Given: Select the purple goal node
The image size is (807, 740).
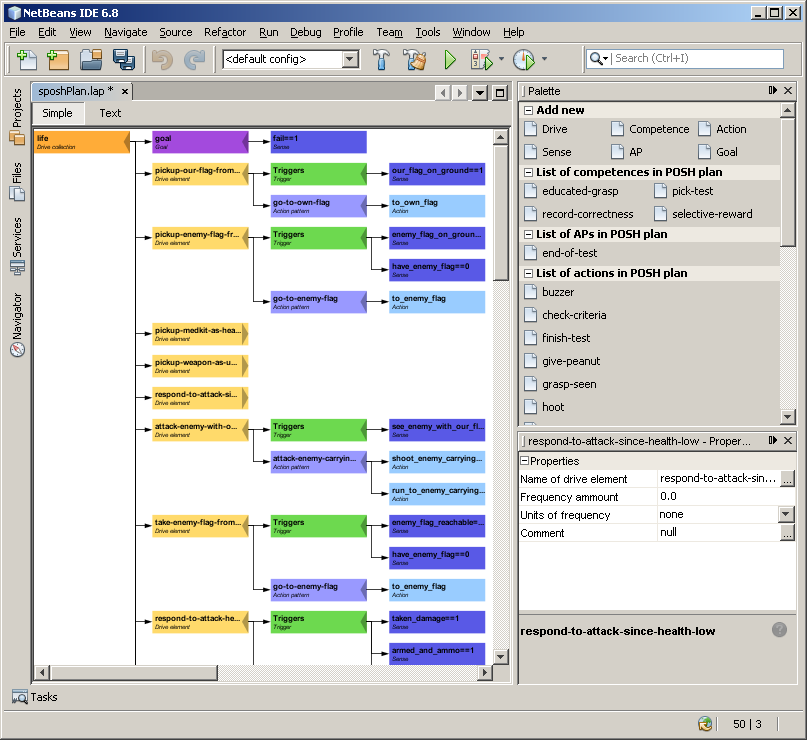Looking at the screenshot, I should (x=200, y=142).
